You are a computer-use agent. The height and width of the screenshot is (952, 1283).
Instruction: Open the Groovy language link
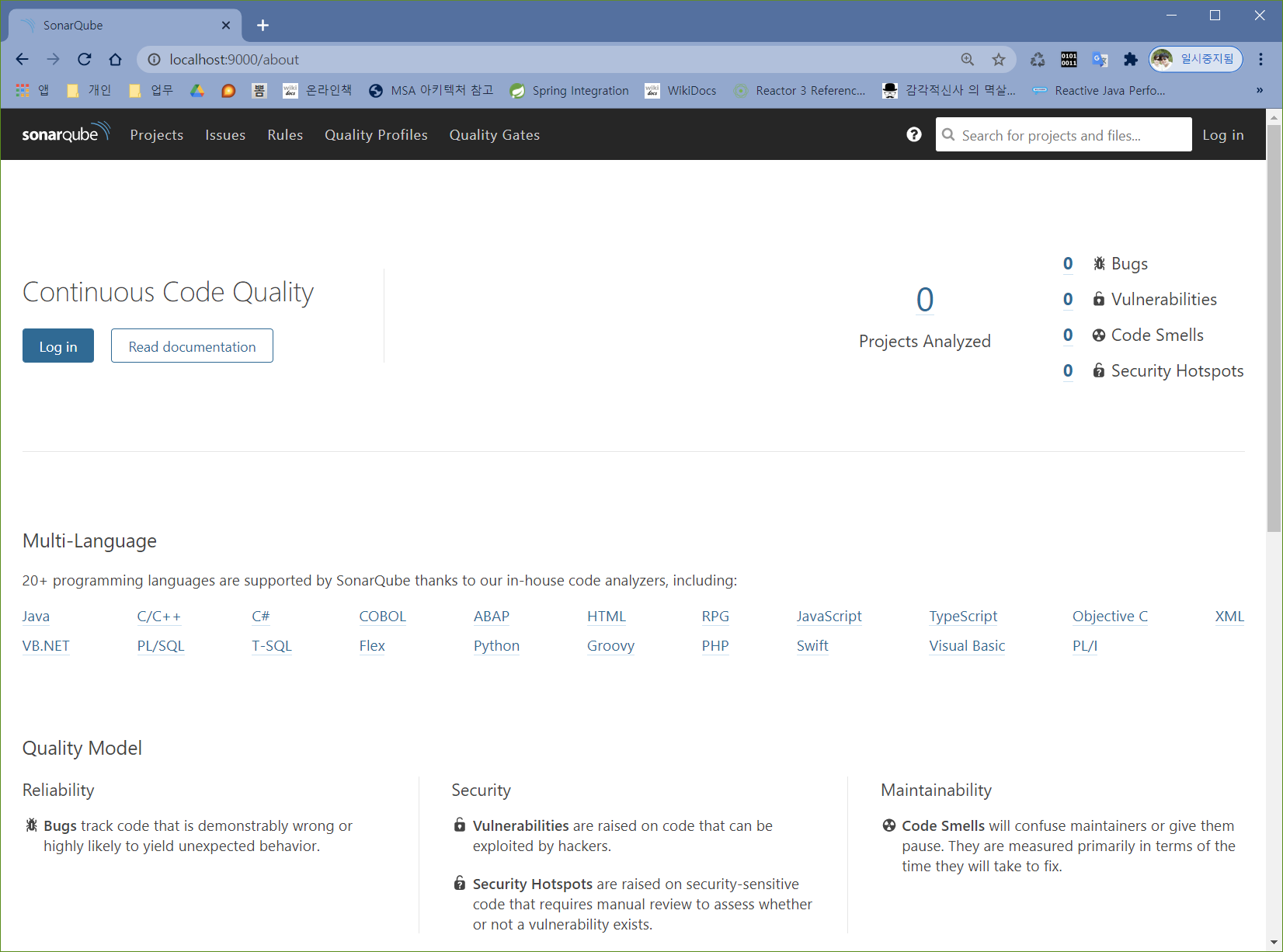(610, 646)
